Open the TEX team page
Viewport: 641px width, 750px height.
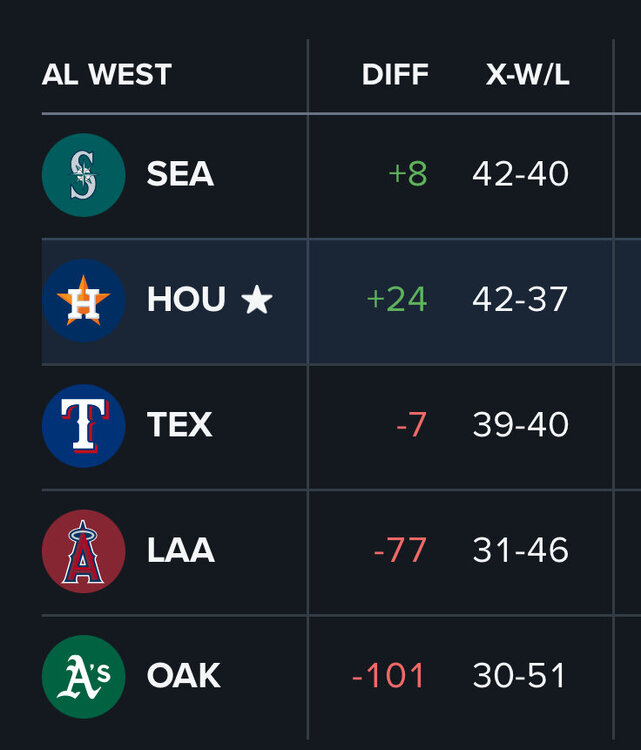pyautogui.click(x=180, y=425)
